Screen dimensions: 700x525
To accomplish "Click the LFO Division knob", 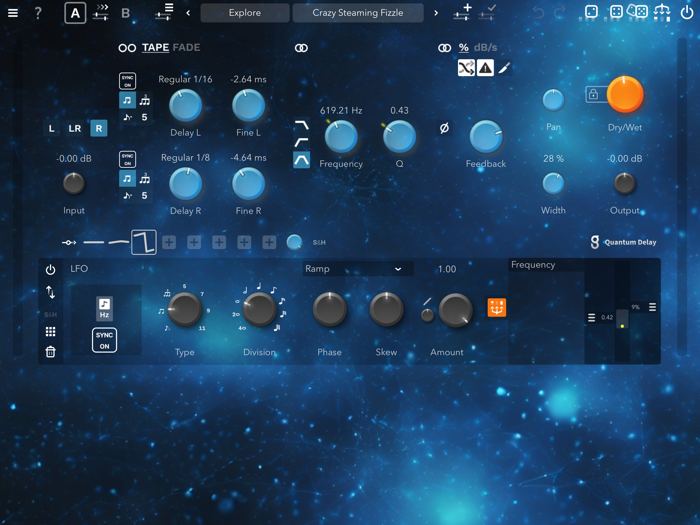I will click(x=259, y=309).
